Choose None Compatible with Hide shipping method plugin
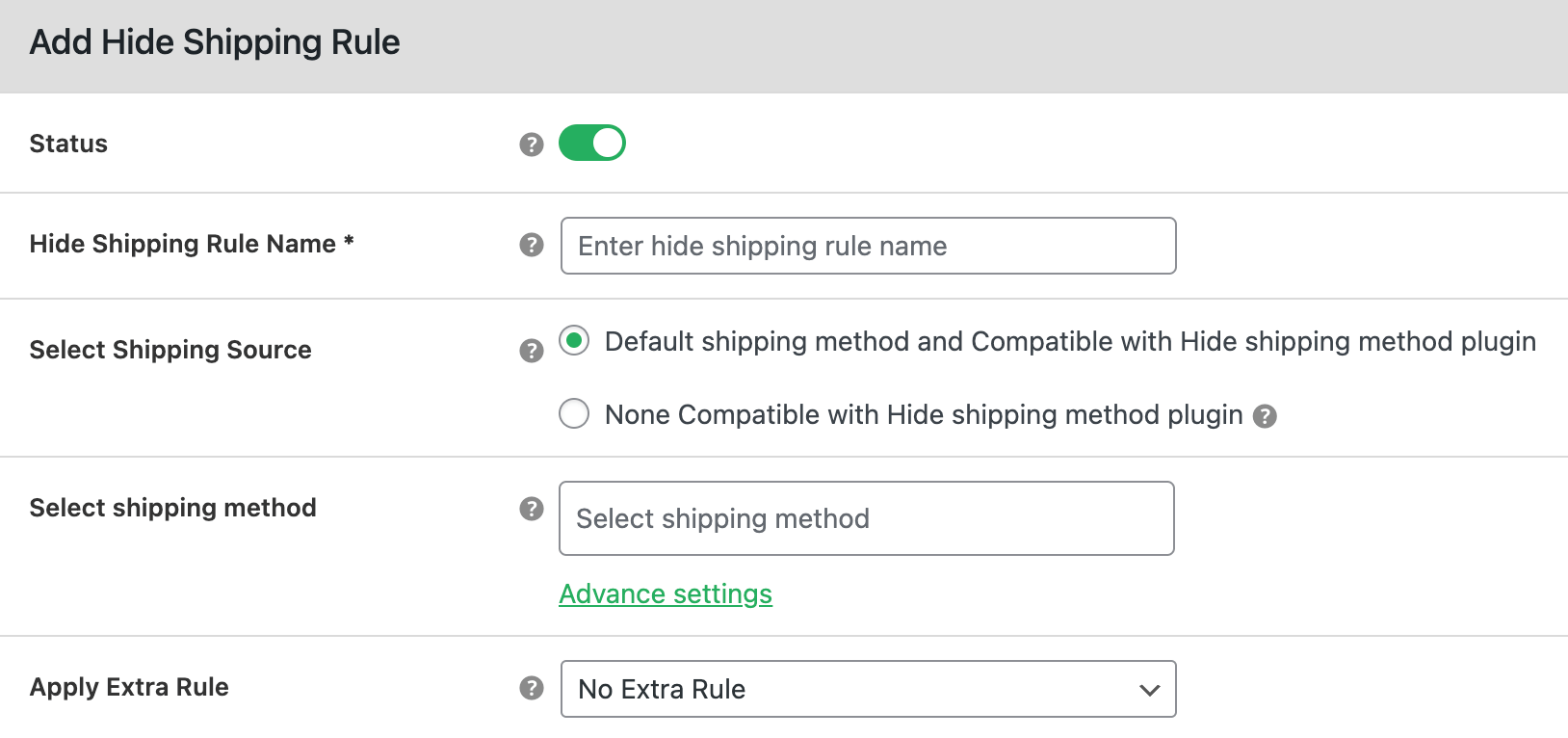This screenshot has width=1568, height=738. coord(574,414)
